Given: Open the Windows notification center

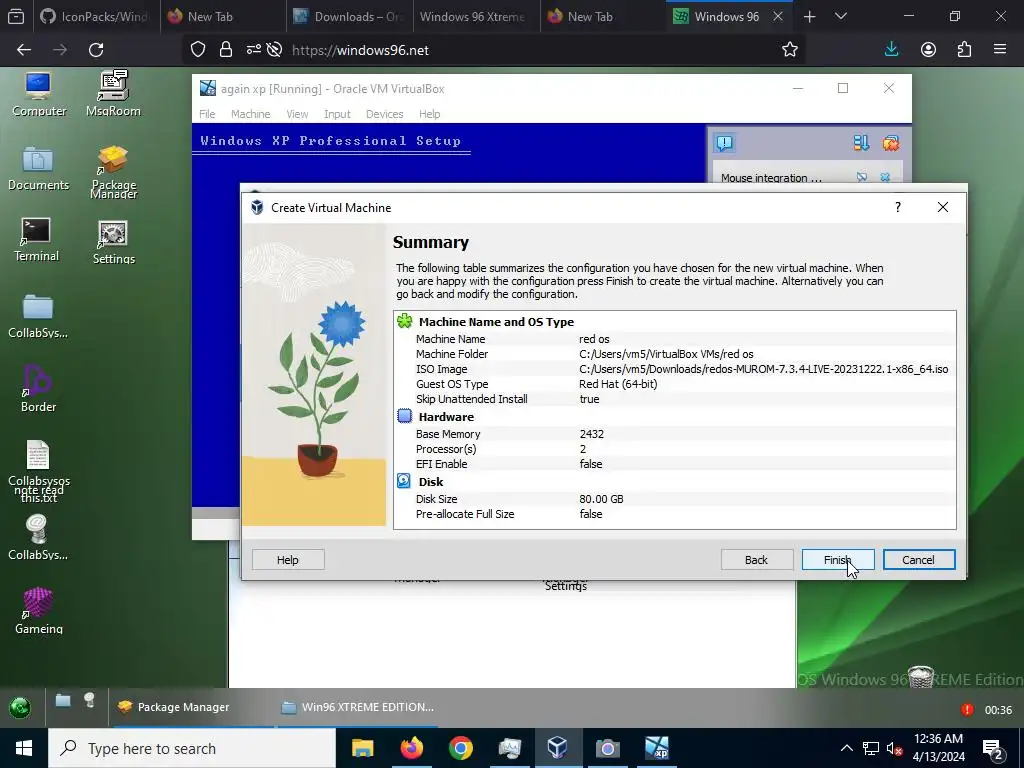Looking at the screenshot, I should pos(993,749).
